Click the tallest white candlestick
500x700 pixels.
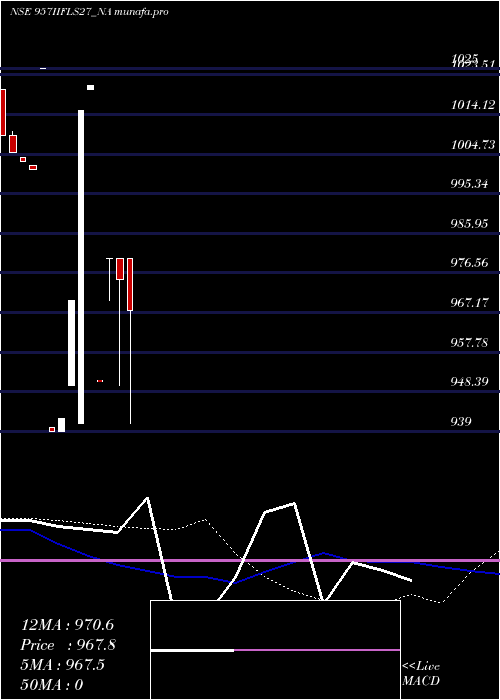click(x=81, y=267)
